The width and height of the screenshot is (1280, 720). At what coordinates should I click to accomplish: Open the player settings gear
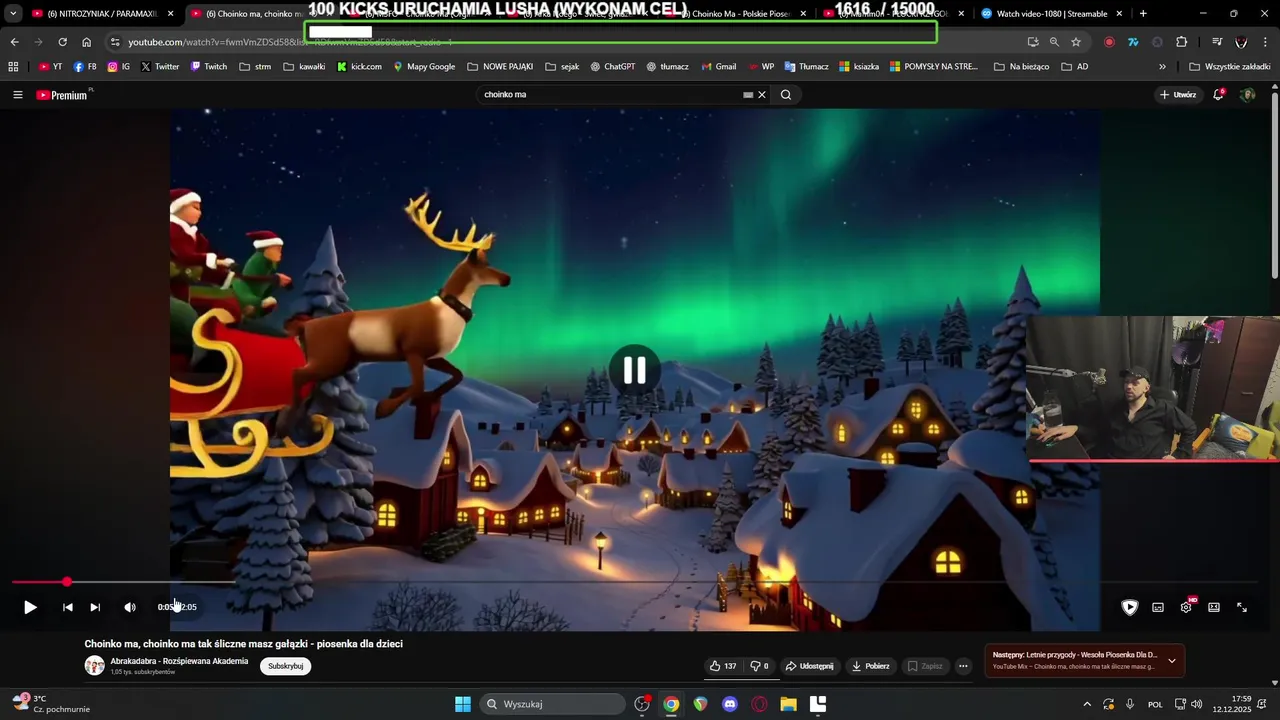tap(1186, 607)
